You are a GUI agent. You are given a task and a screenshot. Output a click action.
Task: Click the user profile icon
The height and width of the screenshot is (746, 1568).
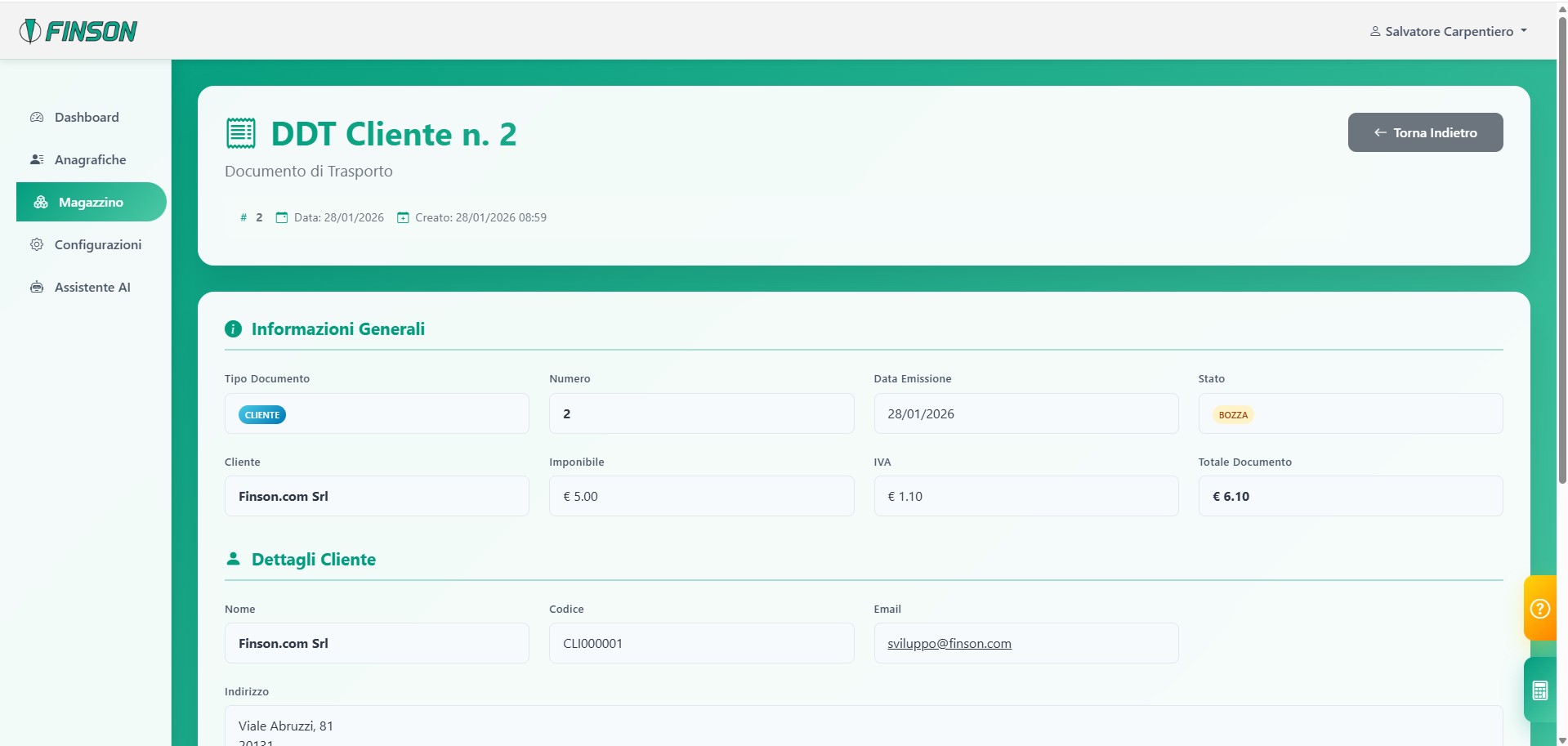[x=1375, y=31]
